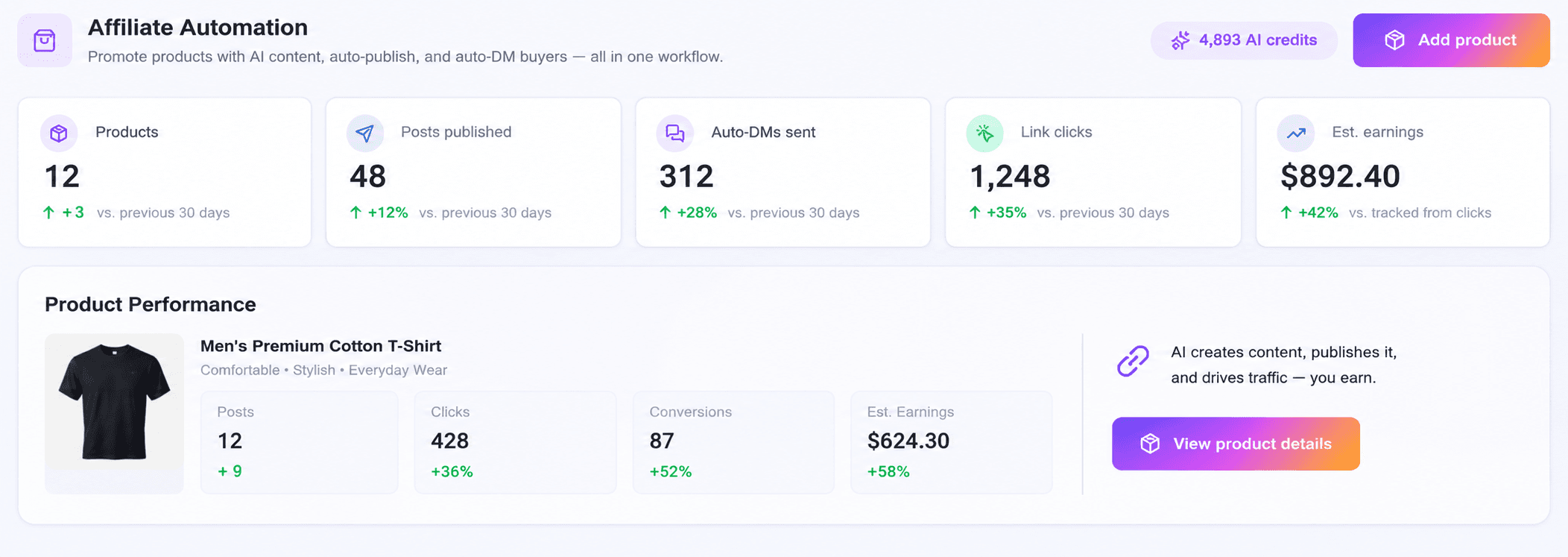Click the +58% earnings change

[x=888, y=471]
